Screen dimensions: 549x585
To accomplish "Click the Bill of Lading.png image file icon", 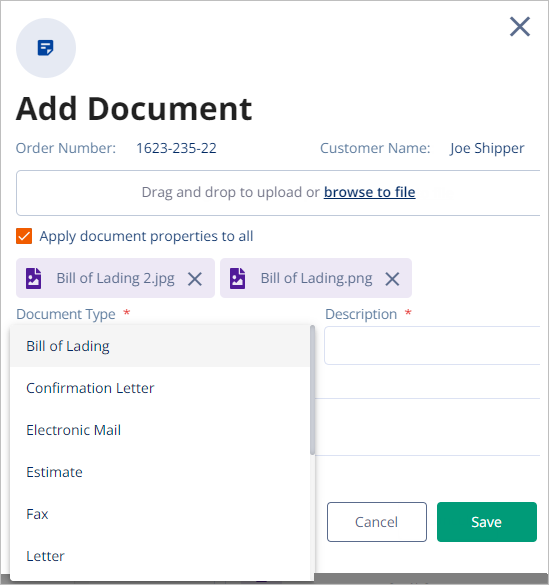I will point(238,278).
